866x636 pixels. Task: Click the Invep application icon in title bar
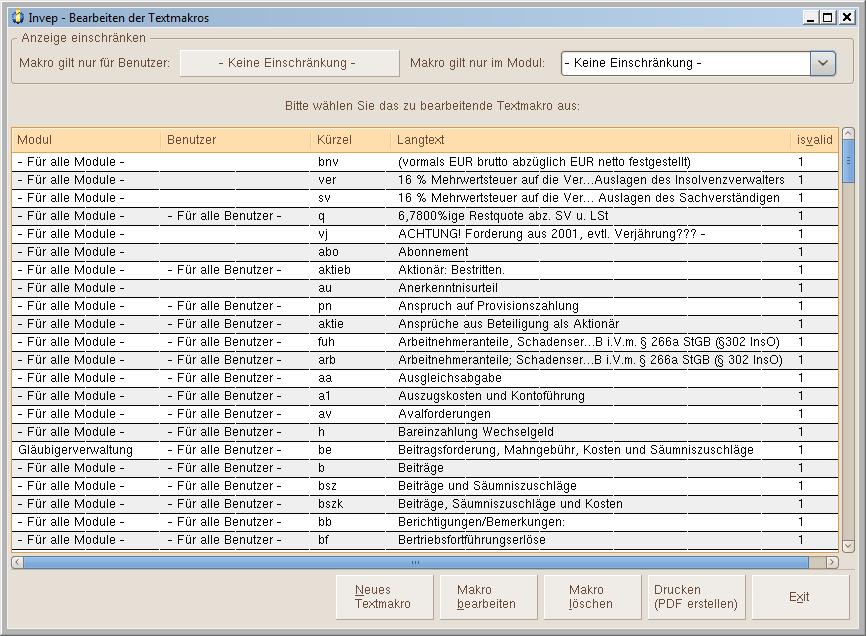[18, 18]
